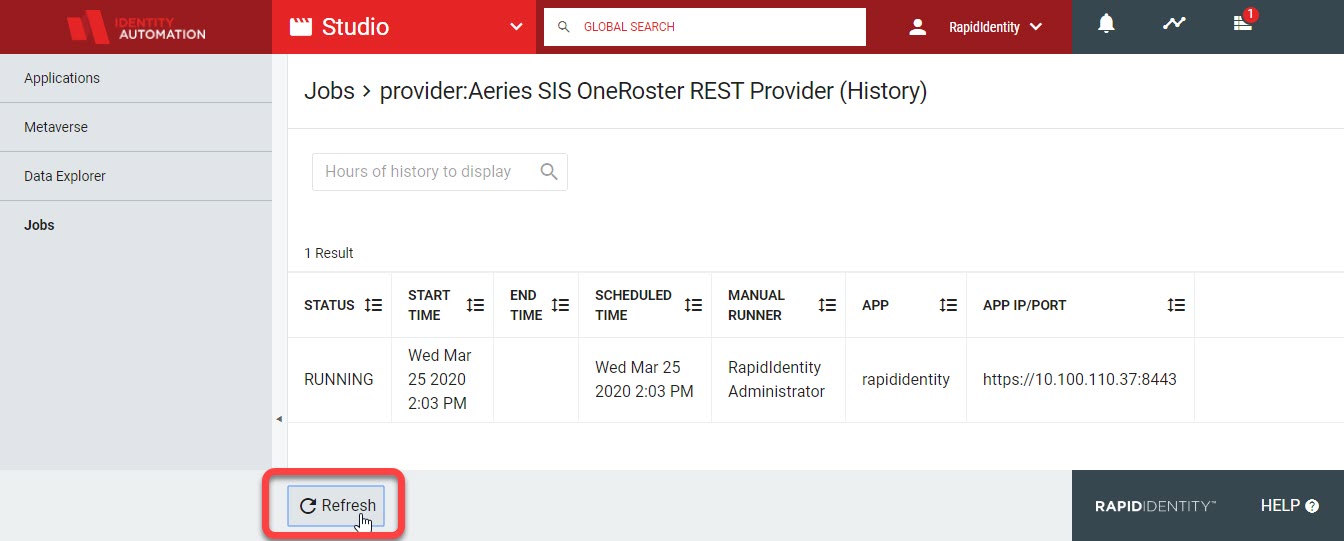This screenshot has height=541, width=1344.
Task: Click the 1 Result count text
Action: [x=329, y=253]
